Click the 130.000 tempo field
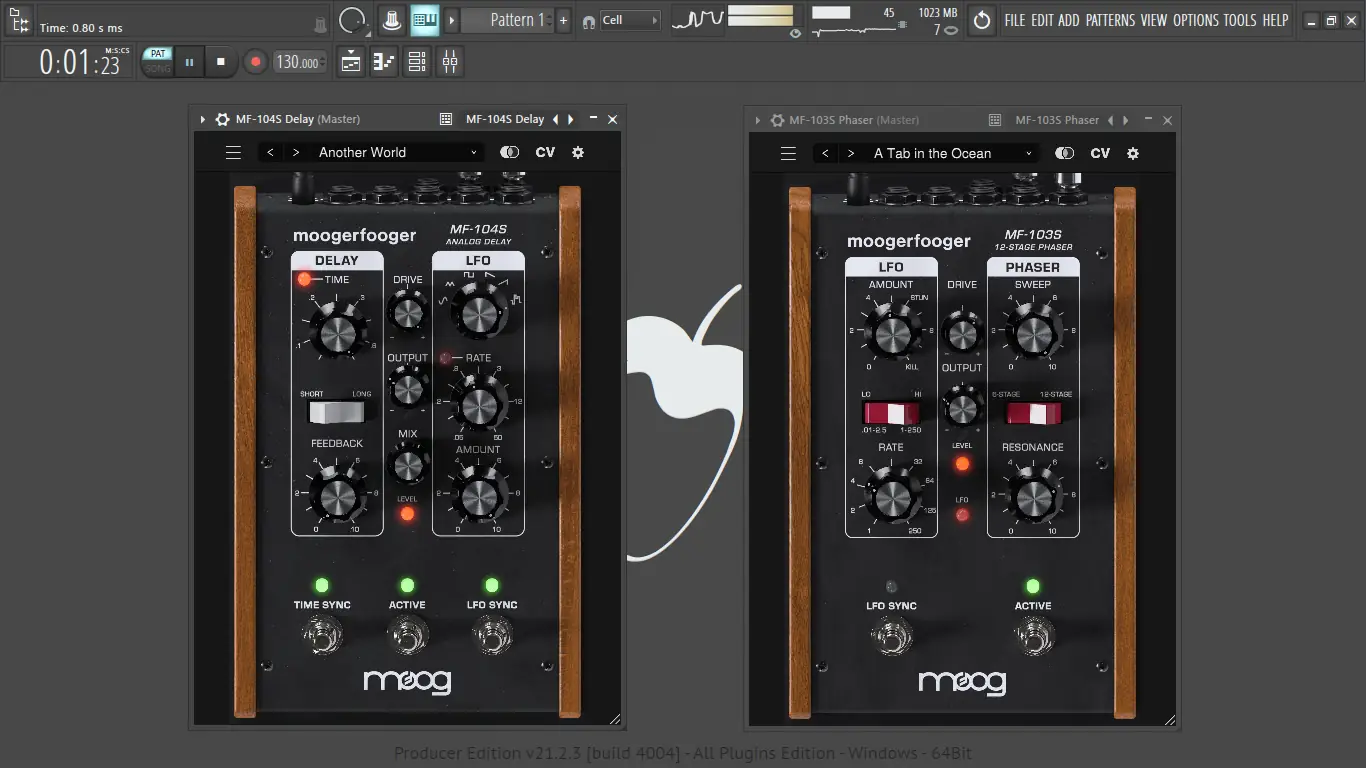The height and width of the screenshot is (768, 1366). pyautogui.click(x=298, y=62)
